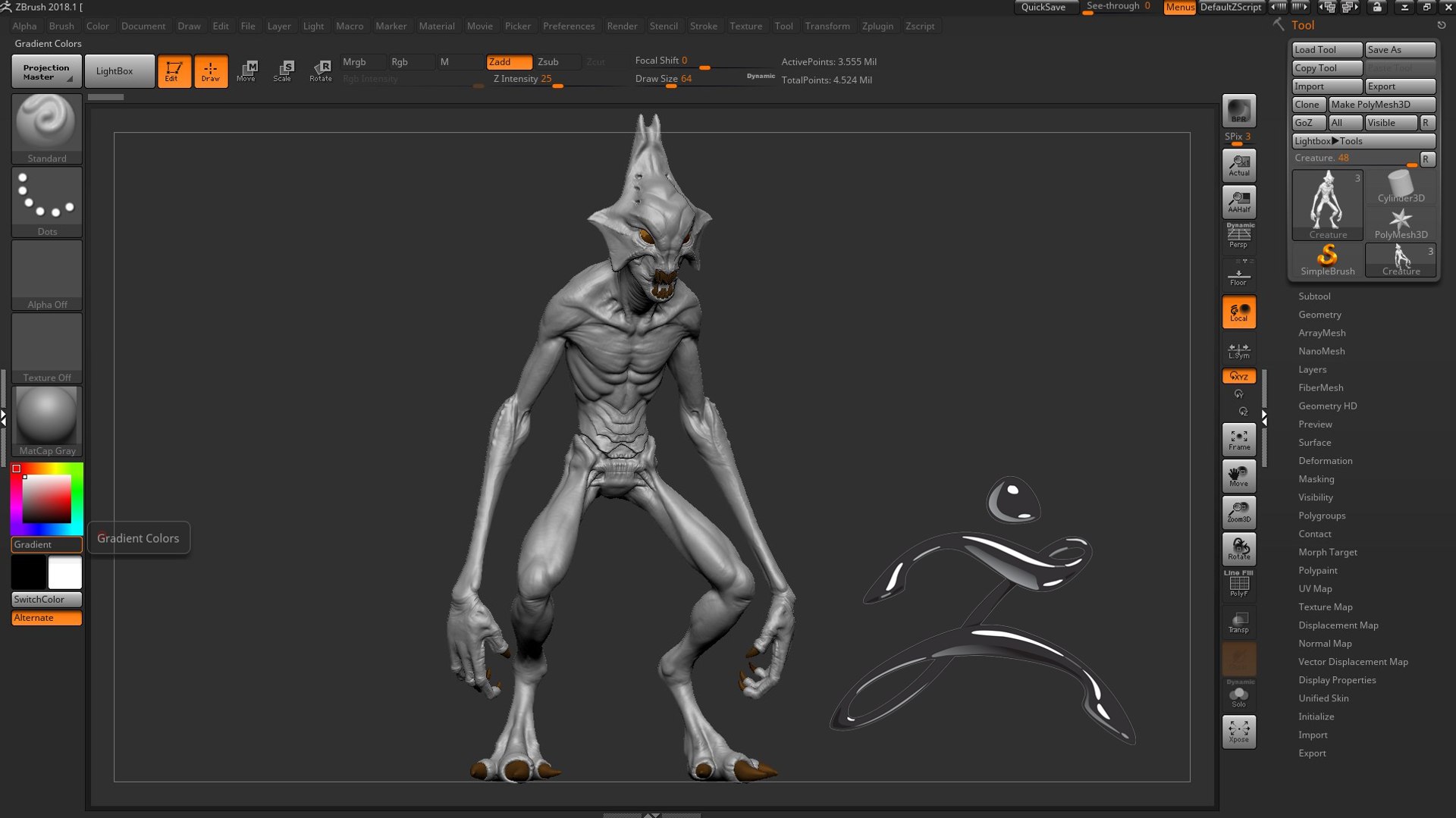Select the Rotate tool icon in top shelf
This screenshot has height=818, width=1456.
coord(320,71)
